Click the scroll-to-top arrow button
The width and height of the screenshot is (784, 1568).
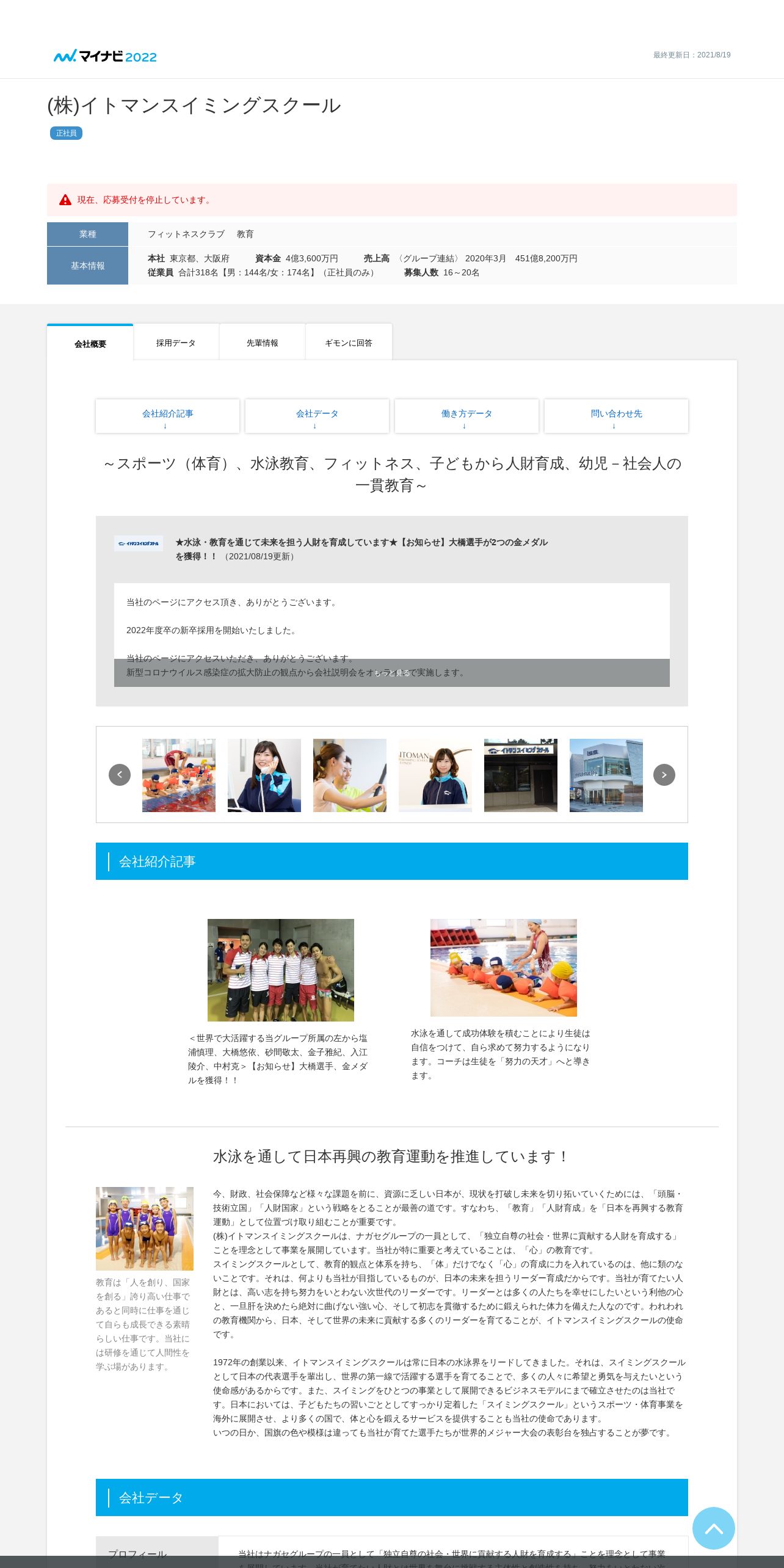tap(713, 1528)
